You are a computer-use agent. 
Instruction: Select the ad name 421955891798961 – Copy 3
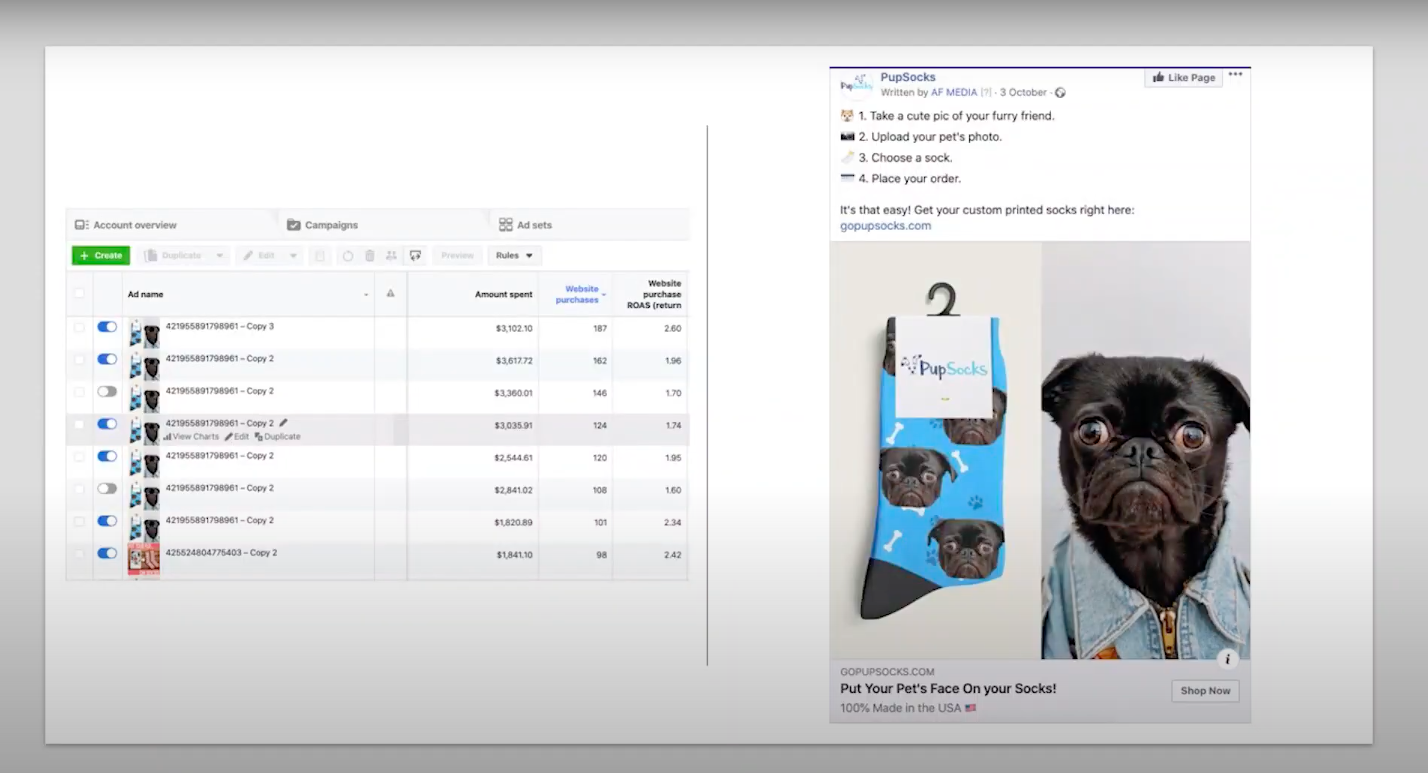click(x=220, y=327)
